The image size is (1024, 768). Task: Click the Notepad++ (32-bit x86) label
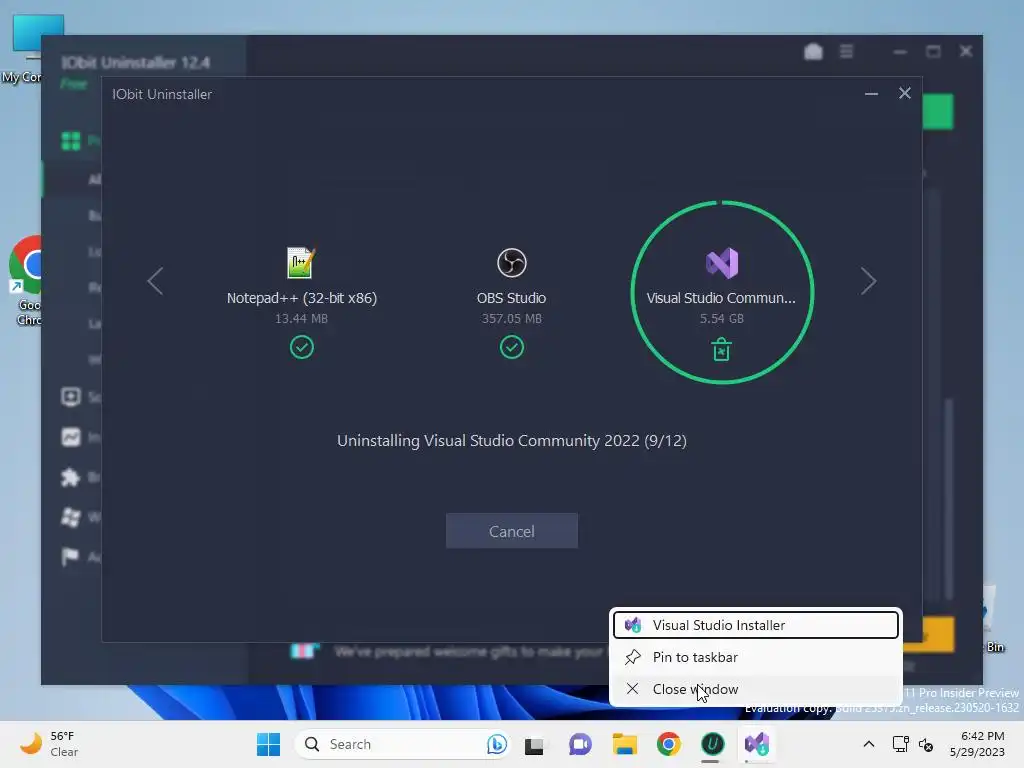(302, 298)
